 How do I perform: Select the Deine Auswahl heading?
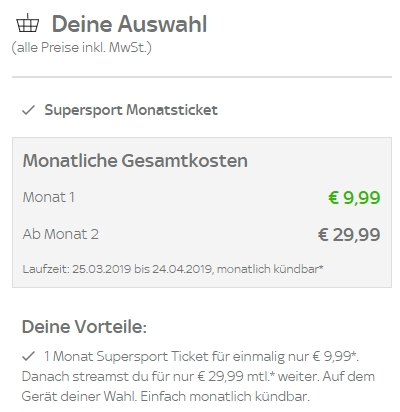[x=130, y=24]
